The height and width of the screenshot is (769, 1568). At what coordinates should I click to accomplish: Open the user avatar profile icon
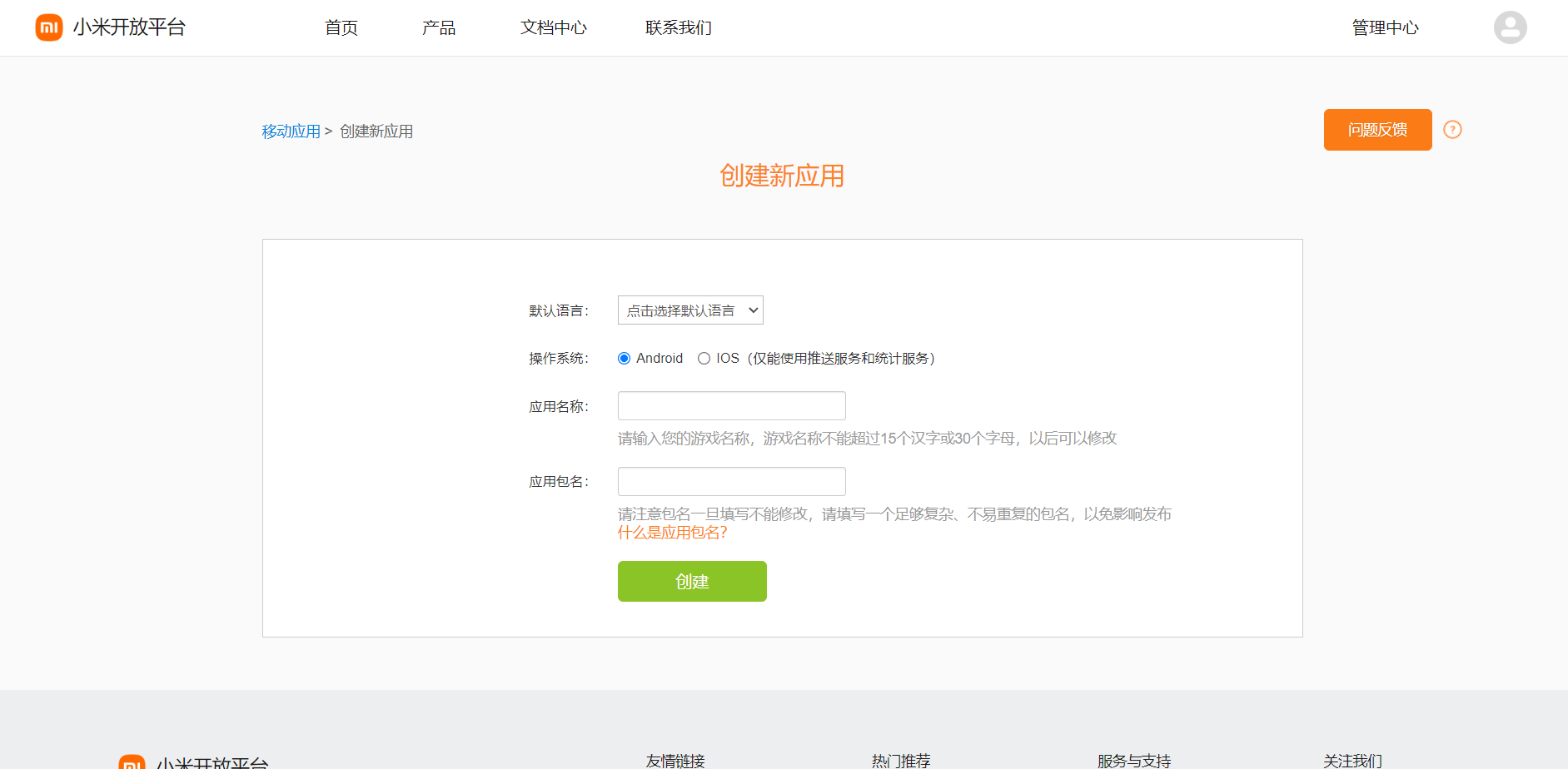[x=1509, y=27]
